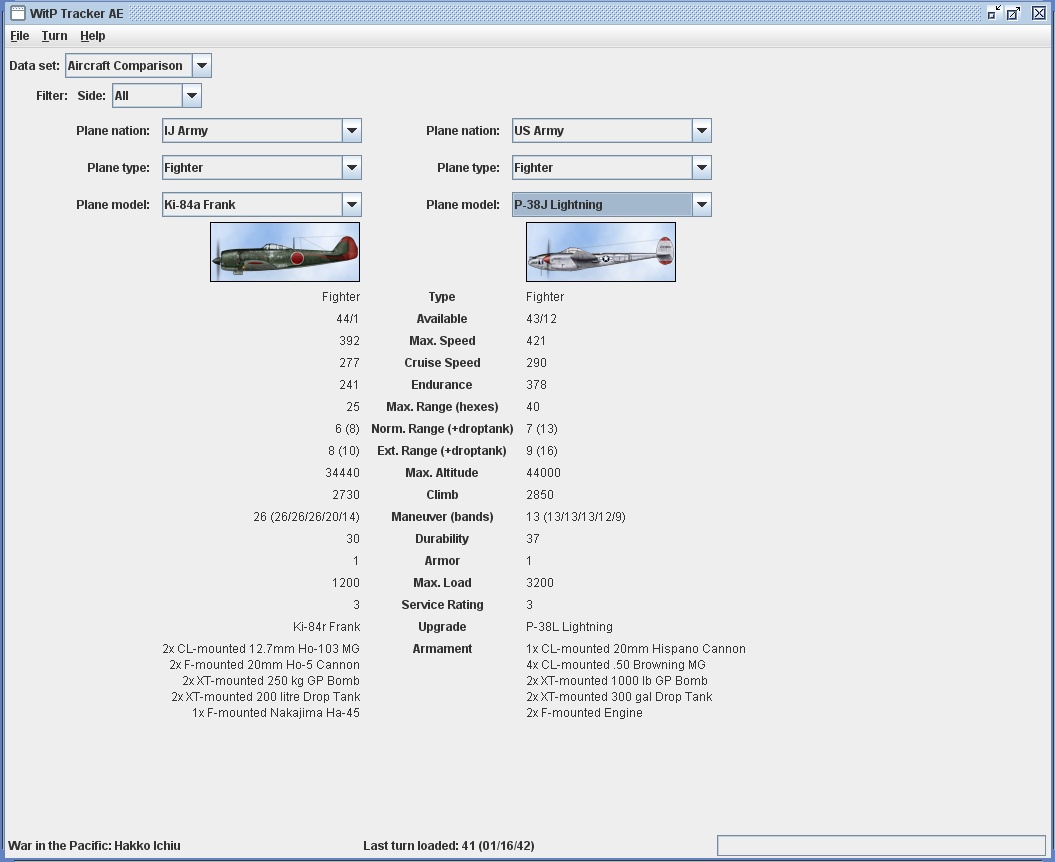Open the Ki-84a Frank plane model dropdown
Screen dimensions: 1055x862
262,205
